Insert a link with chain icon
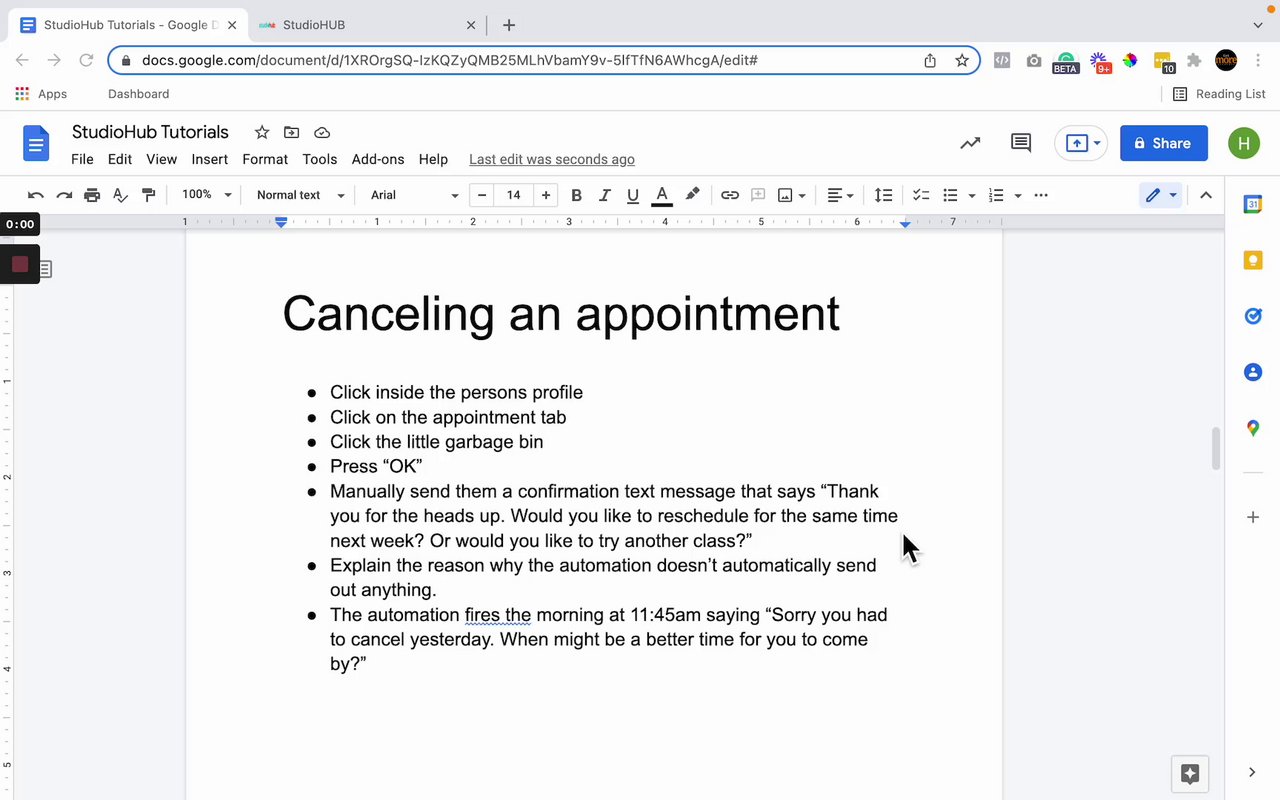Screen dimensions: 1280x800 click(x=730, y=195)
